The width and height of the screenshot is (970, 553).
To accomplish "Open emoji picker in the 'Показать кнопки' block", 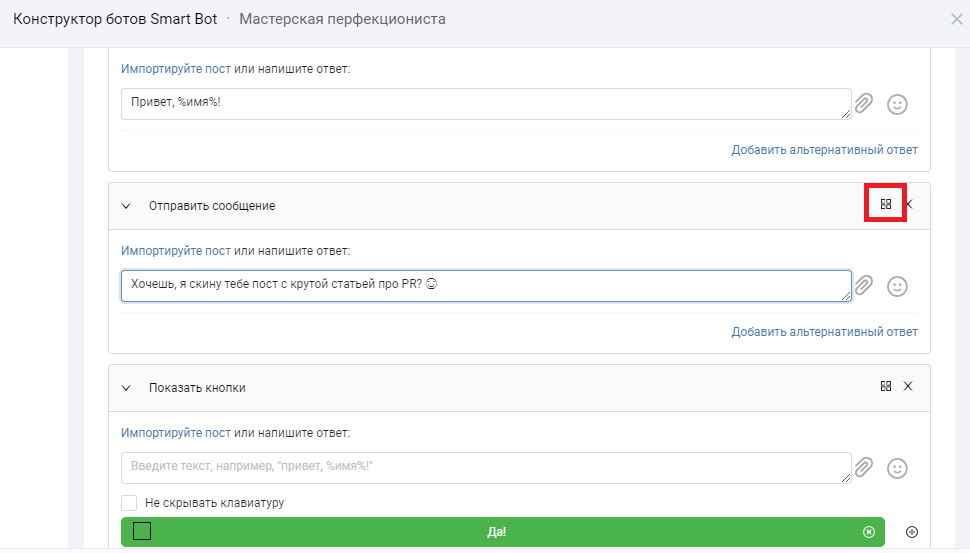I will click(898, 468).
